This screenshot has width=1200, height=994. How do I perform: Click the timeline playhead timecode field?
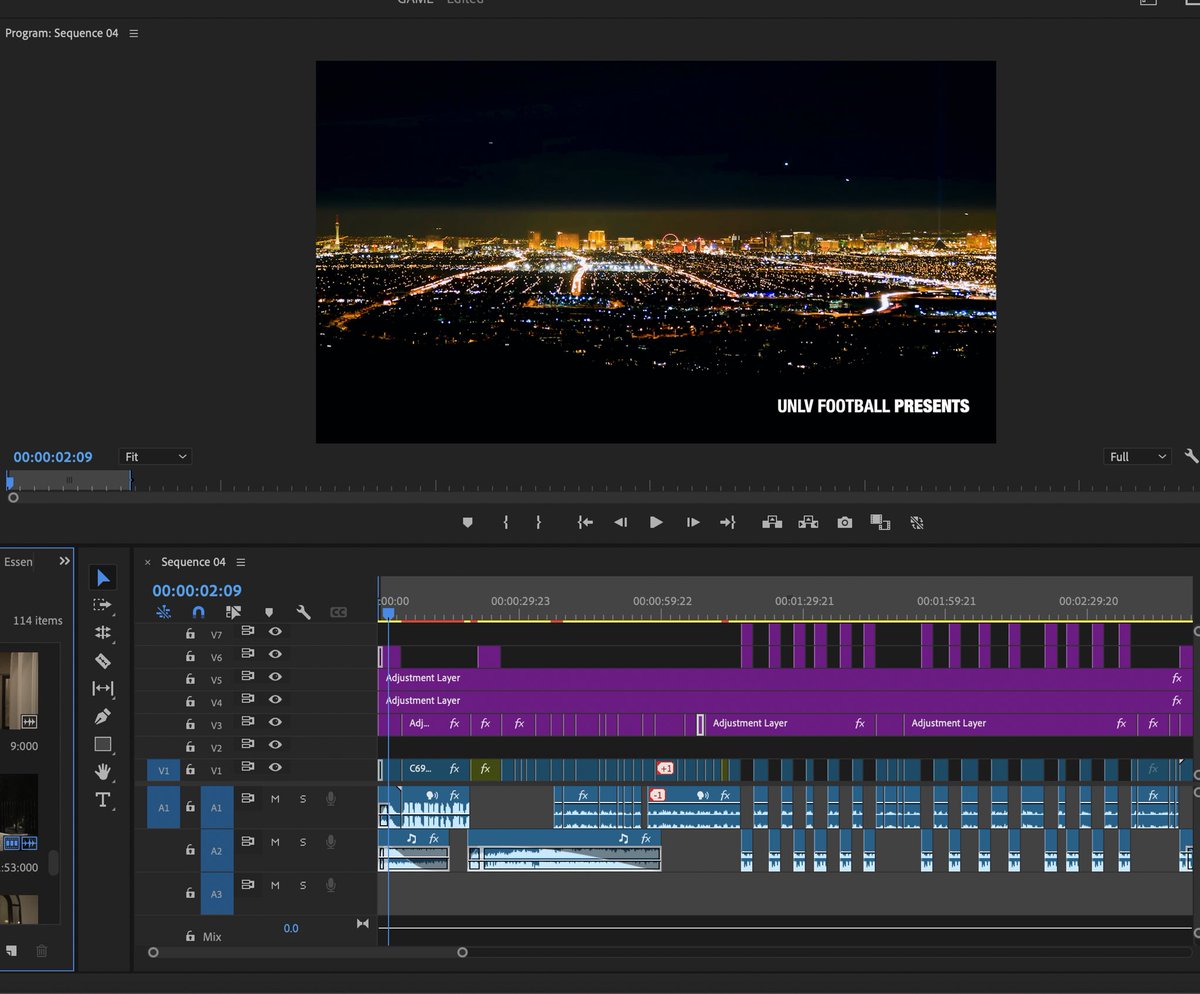(197, 590)
